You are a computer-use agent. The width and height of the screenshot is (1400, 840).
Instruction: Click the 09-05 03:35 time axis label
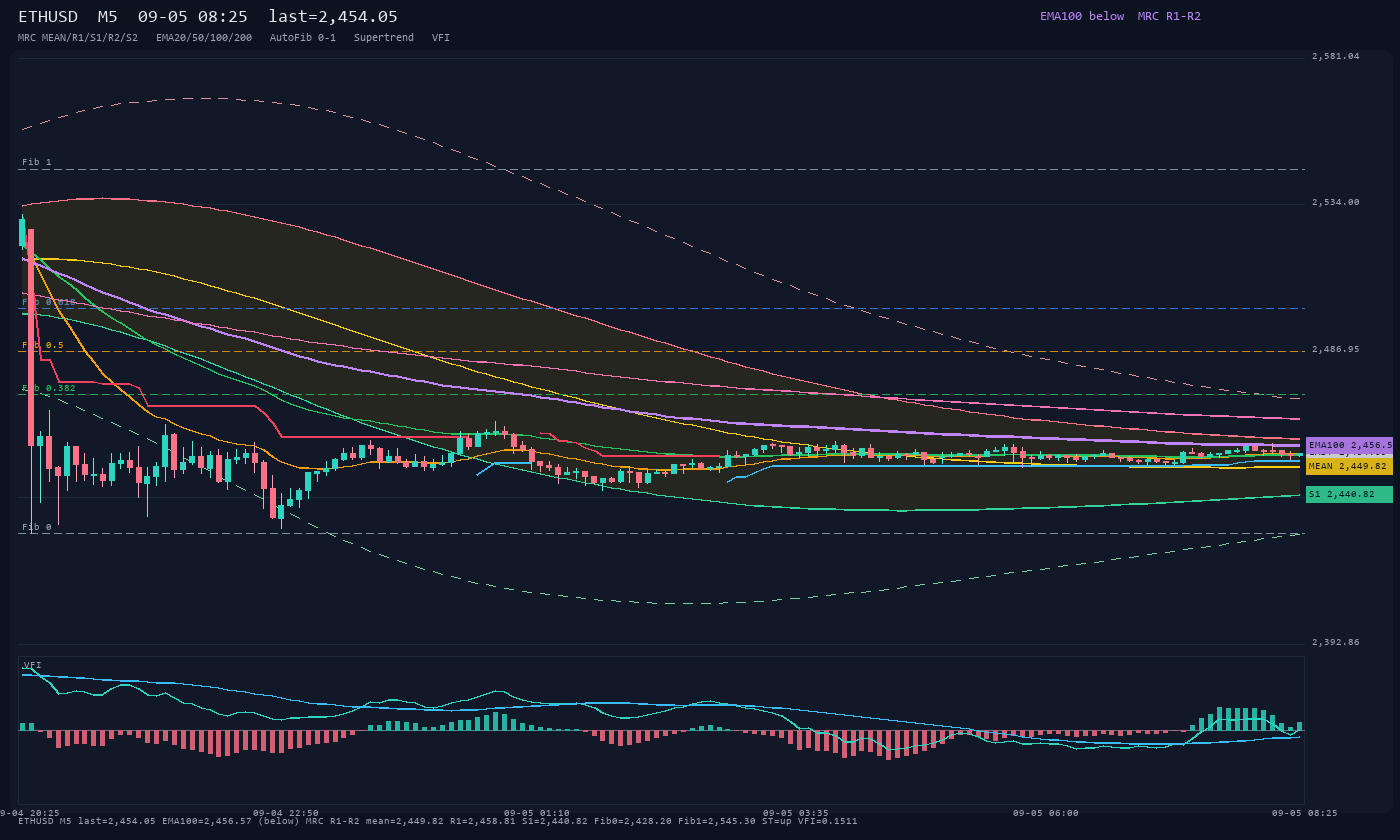pos(796,813)
